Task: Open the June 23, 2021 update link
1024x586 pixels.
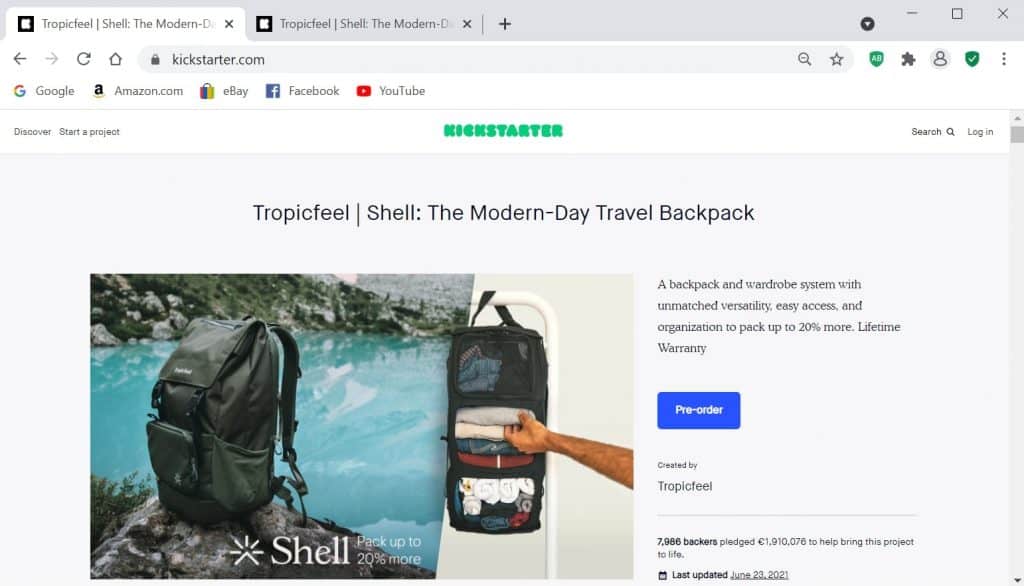Action: point(759,575)
